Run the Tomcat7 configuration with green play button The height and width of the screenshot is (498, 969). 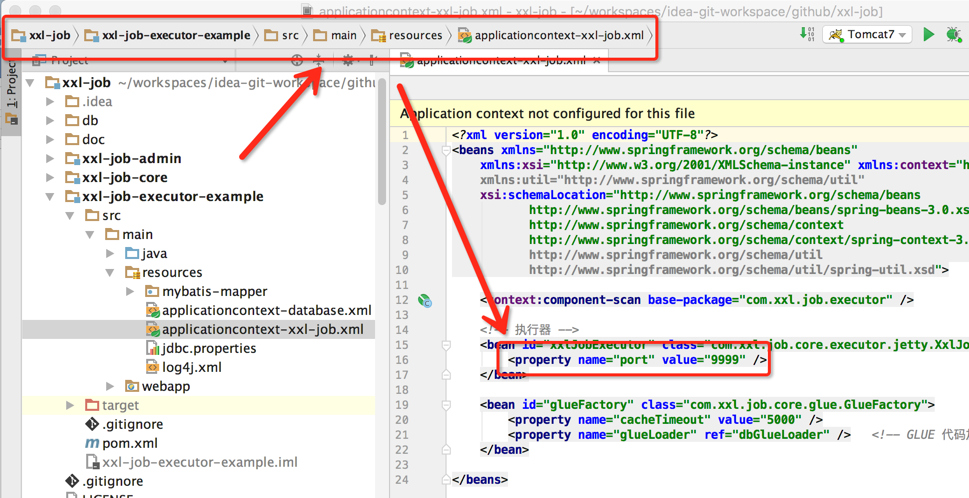[x=928, y=35]
